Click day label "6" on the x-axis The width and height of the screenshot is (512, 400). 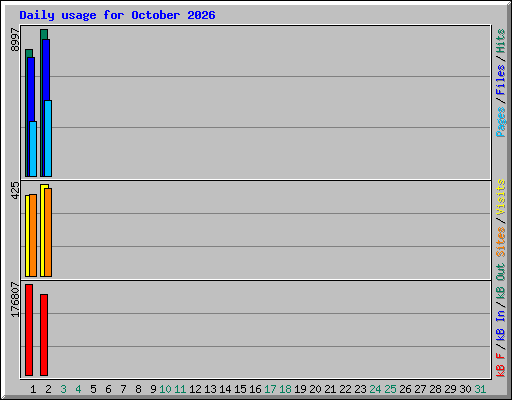108,389
